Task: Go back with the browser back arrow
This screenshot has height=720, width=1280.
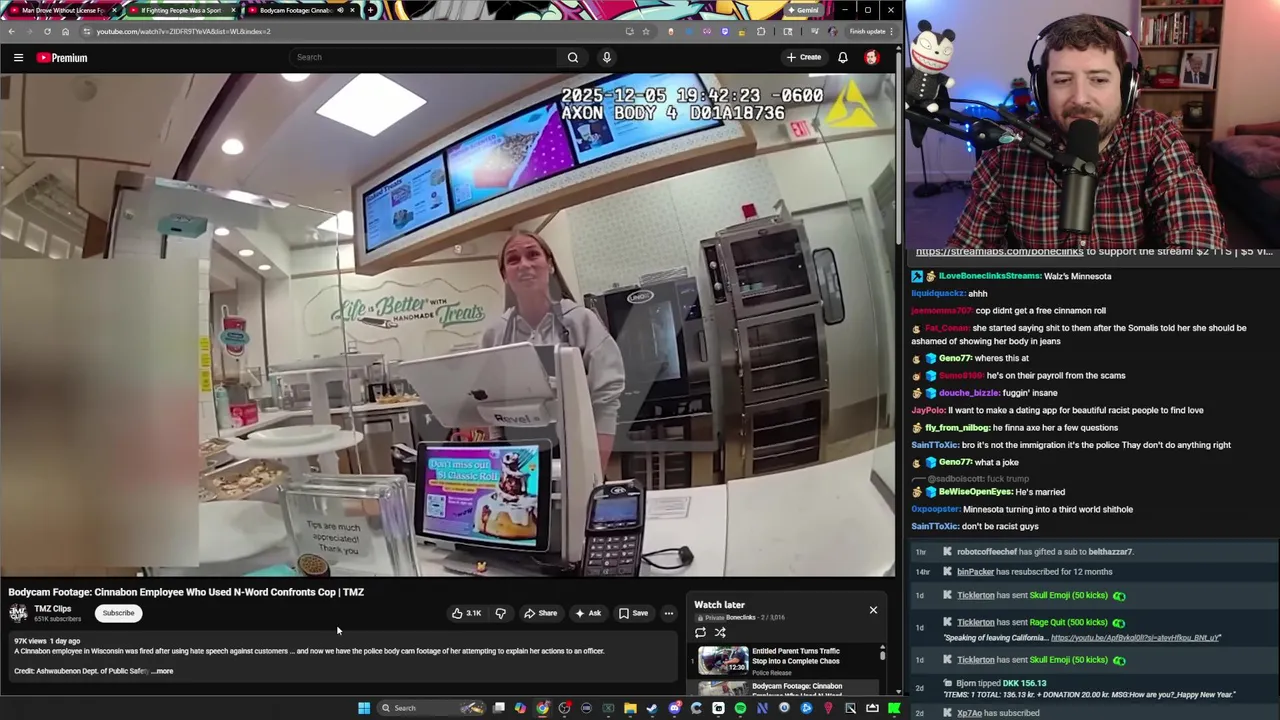Action: (11, 31)
